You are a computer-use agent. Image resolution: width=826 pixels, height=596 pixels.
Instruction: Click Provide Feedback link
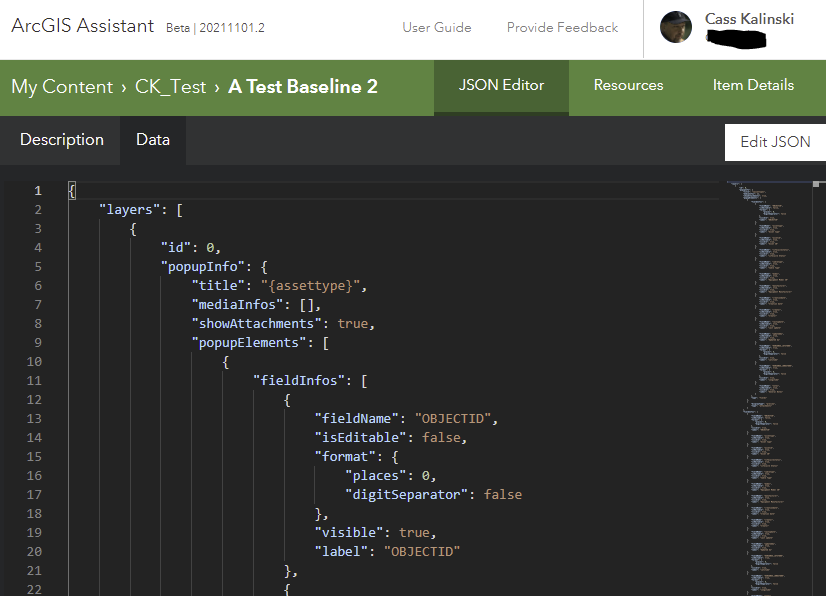point(562,27)
